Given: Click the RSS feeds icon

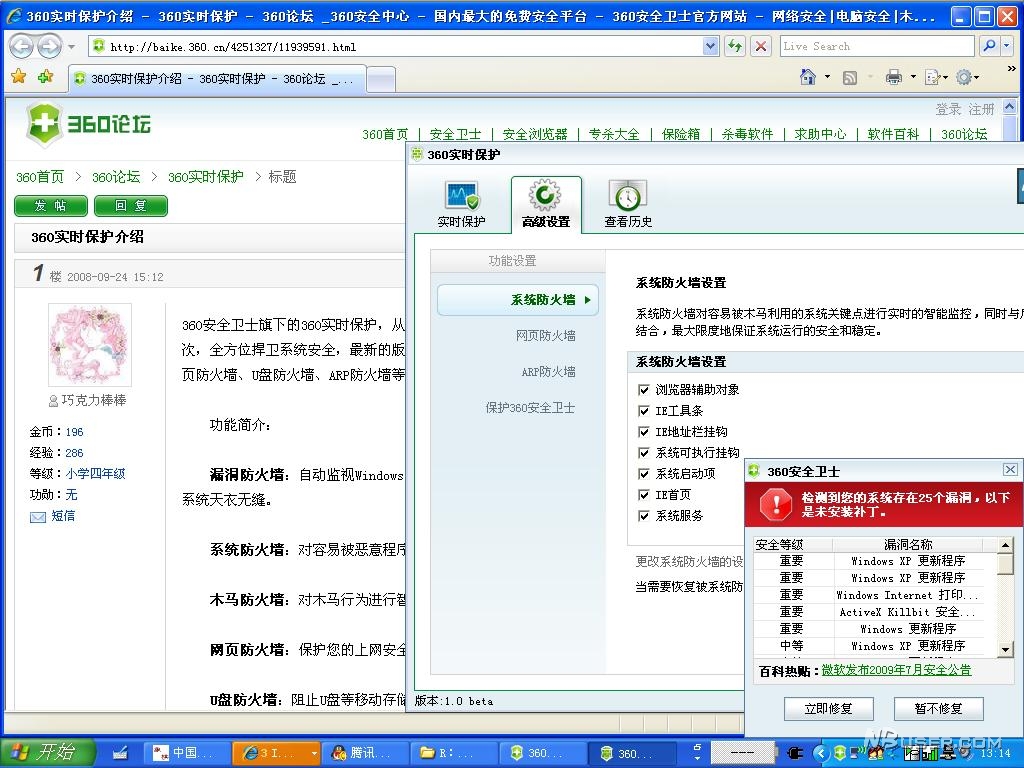Looking at the screenshot, I should [x=850, y=78].
